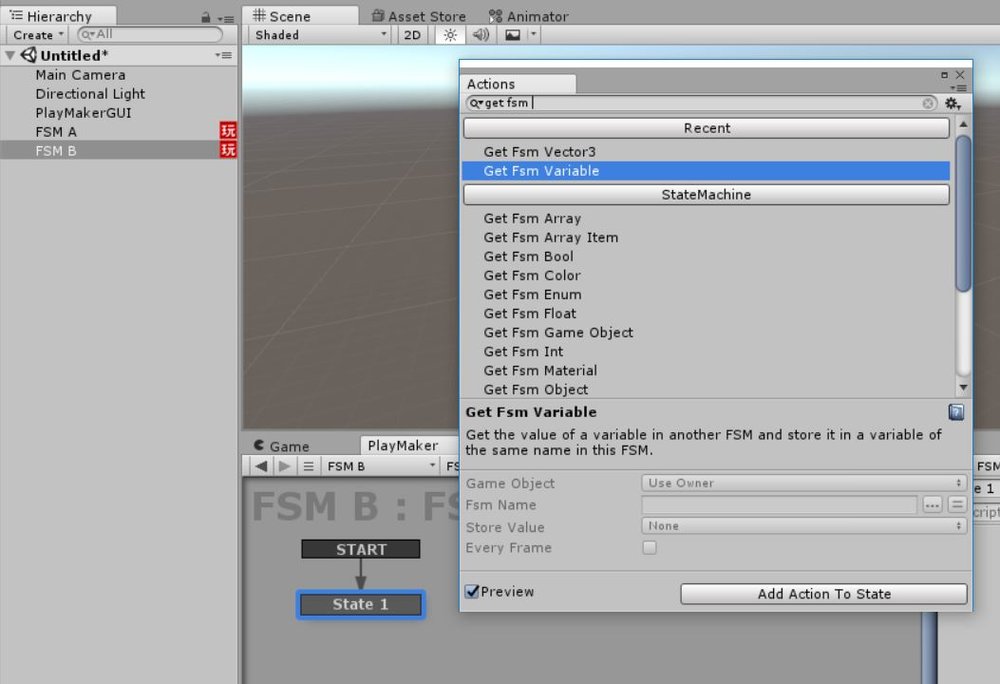
Task: Open the Actions browser settings gear
Action: click(953, 103)
